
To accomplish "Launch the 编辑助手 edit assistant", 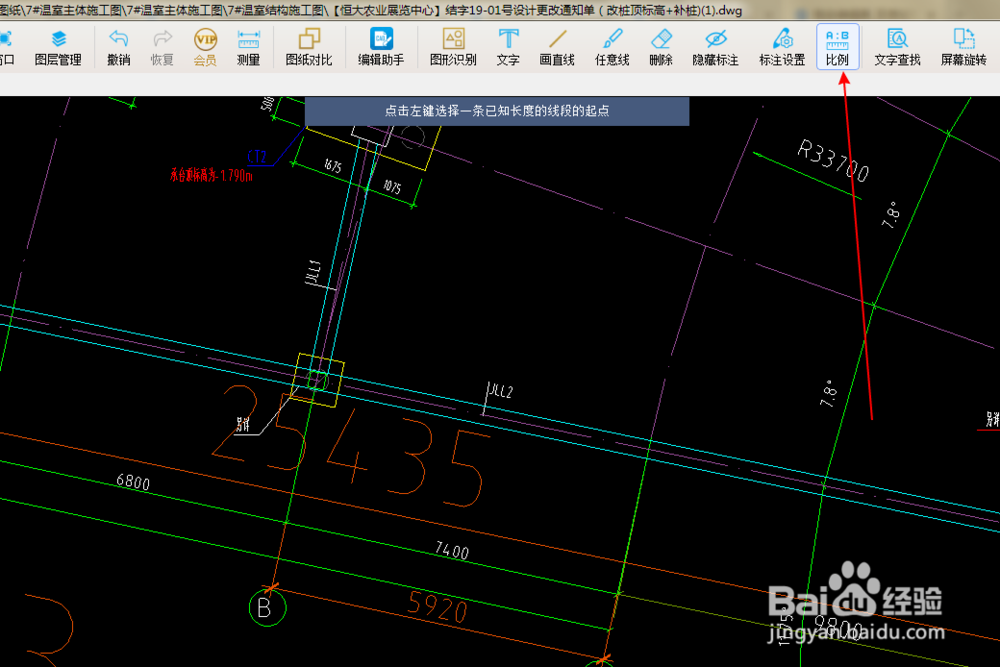I will (381, 48).
